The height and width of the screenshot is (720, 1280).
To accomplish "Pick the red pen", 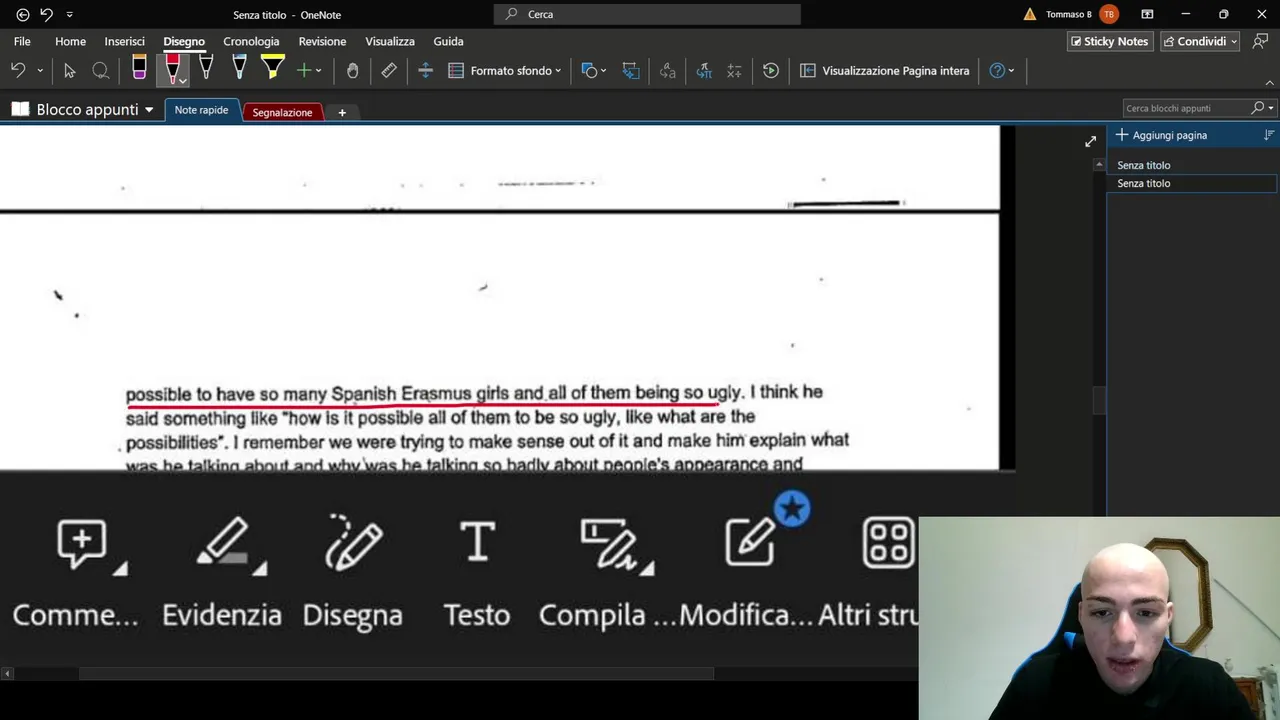I will point(172,68).
